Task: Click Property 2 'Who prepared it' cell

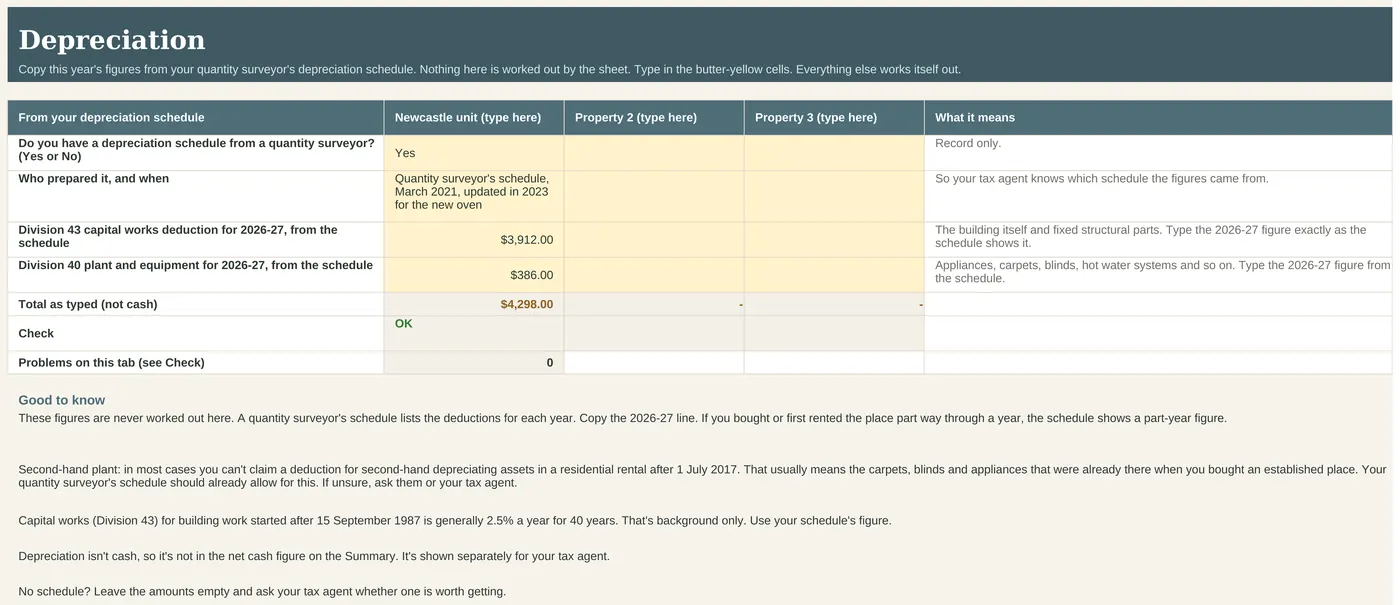Action: click(x=654, y=196)
